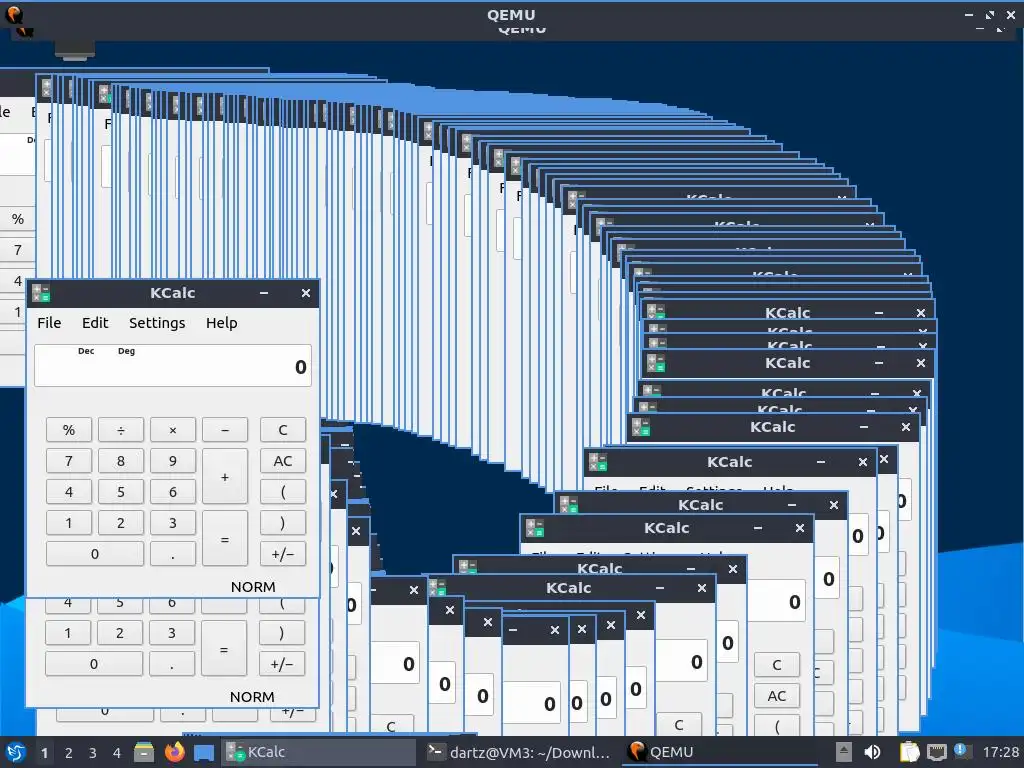Click the notification info tray icon
Viewport: 1024px width, 768px height.
tap(961, 751)
